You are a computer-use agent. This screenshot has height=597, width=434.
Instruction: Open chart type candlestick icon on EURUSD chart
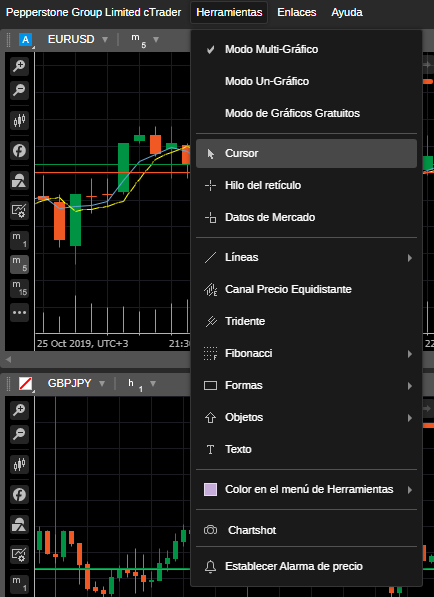pyautogui.click(x=19, y=121)
